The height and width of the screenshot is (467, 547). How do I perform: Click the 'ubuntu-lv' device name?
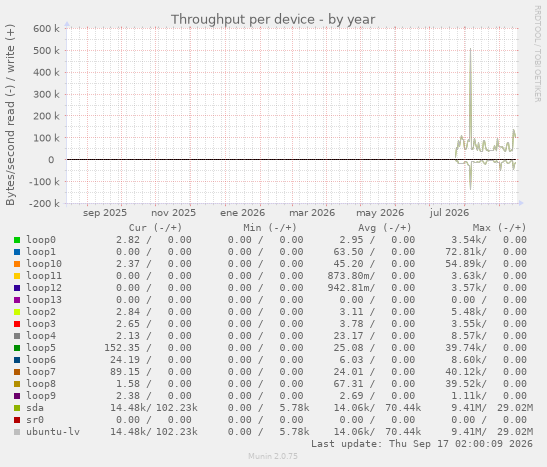pyautogui.click(x=53, y=432)
